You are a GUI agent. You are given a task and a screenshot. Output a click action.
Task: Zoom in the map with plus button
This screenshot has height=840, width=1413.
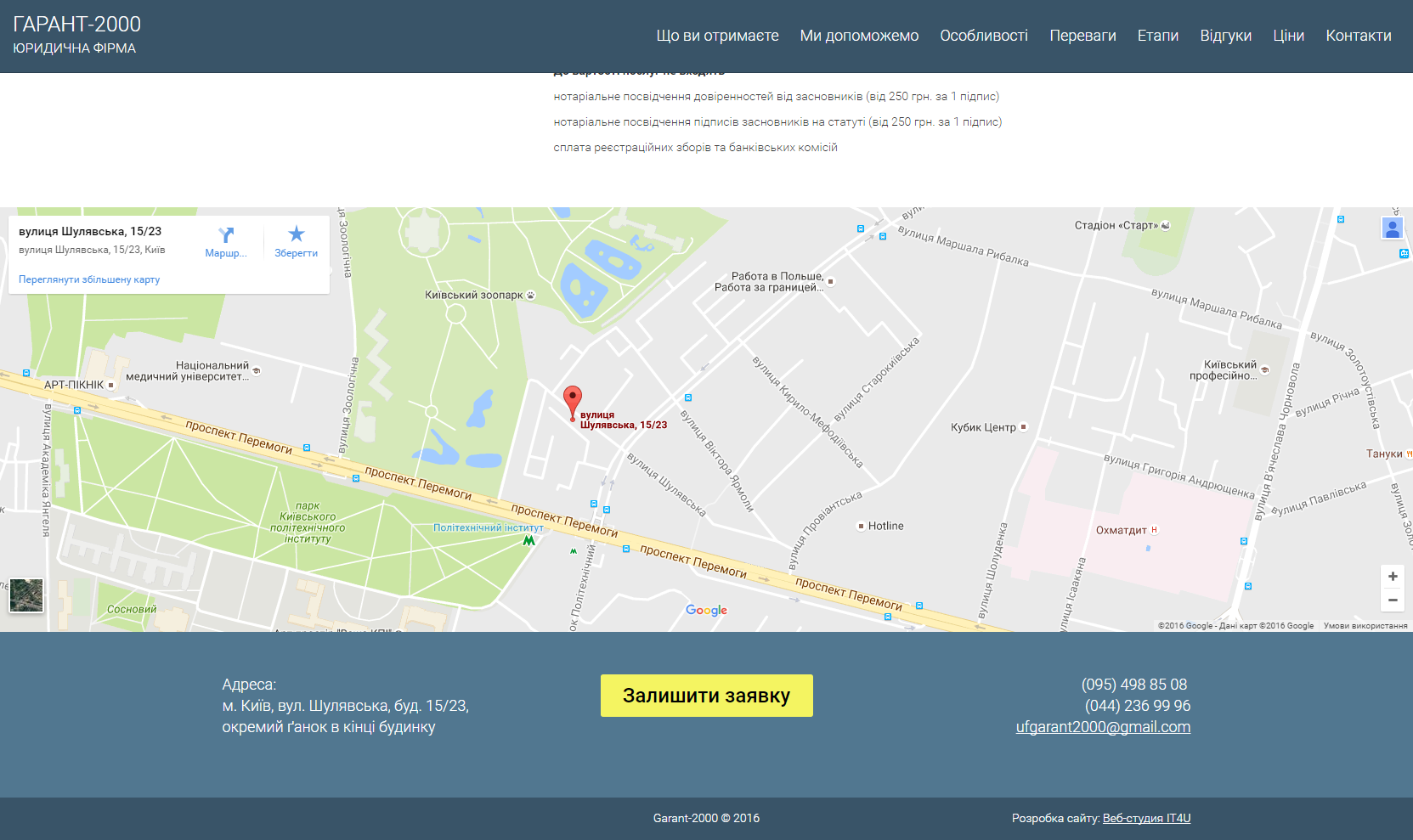point(1393,577)
